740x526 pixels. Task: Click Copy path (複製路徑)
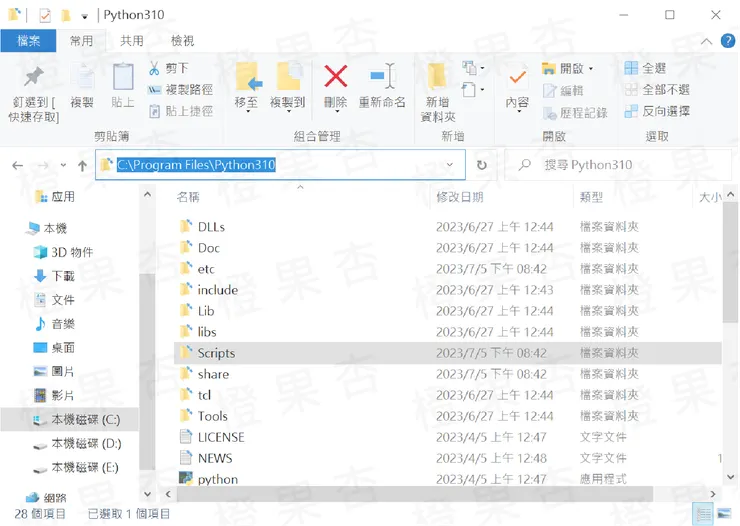coord(180,90)
